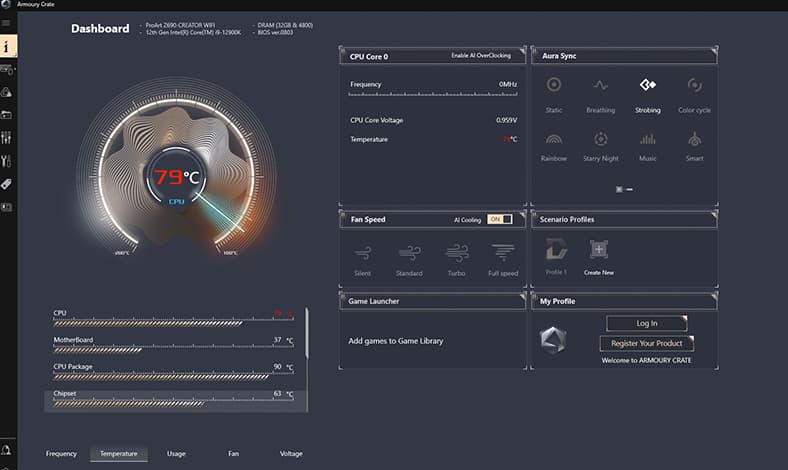Expand My Profile panel corner arrow

714,297
